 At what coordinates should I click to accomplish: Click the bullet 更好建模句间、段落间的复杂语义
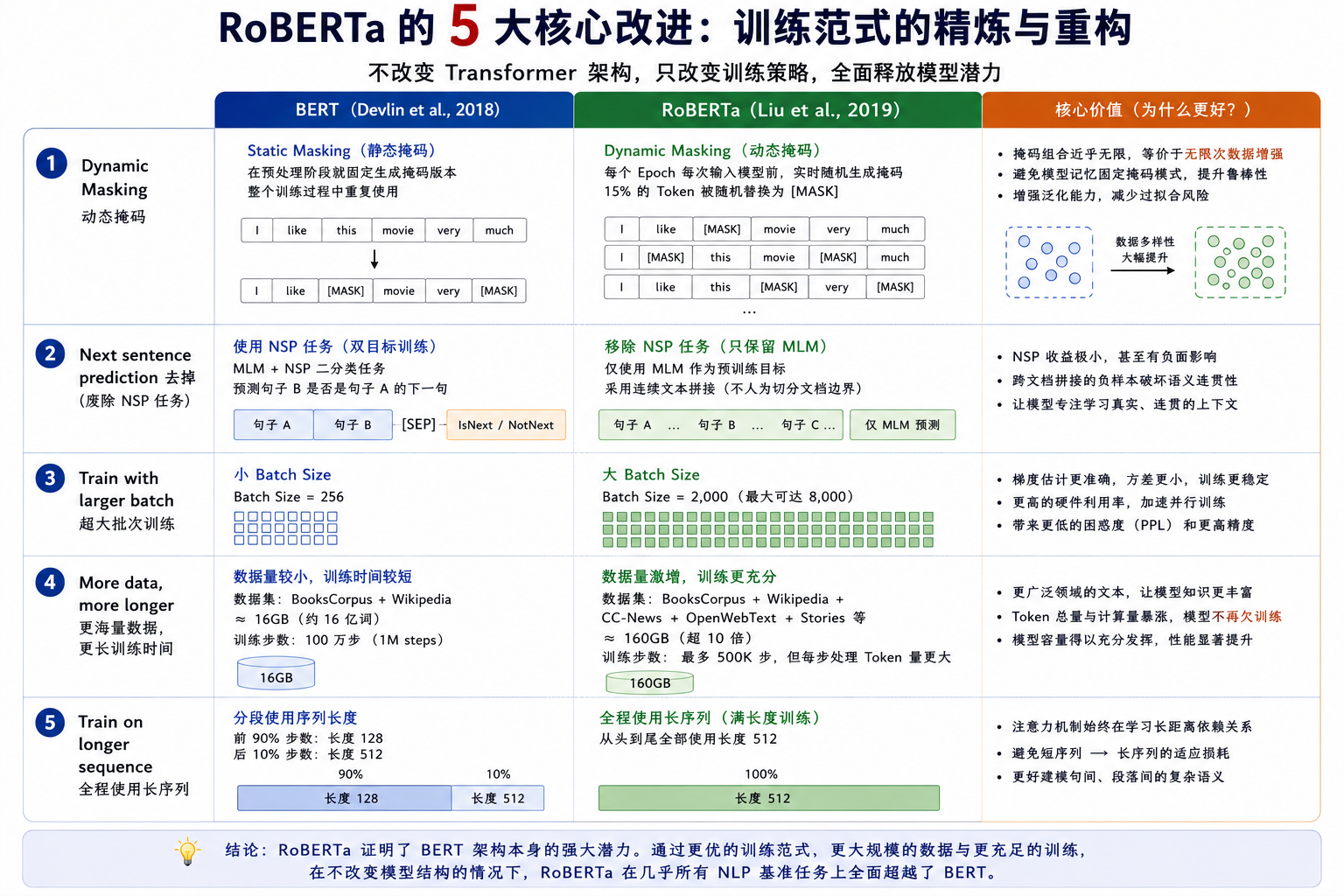1117,777
